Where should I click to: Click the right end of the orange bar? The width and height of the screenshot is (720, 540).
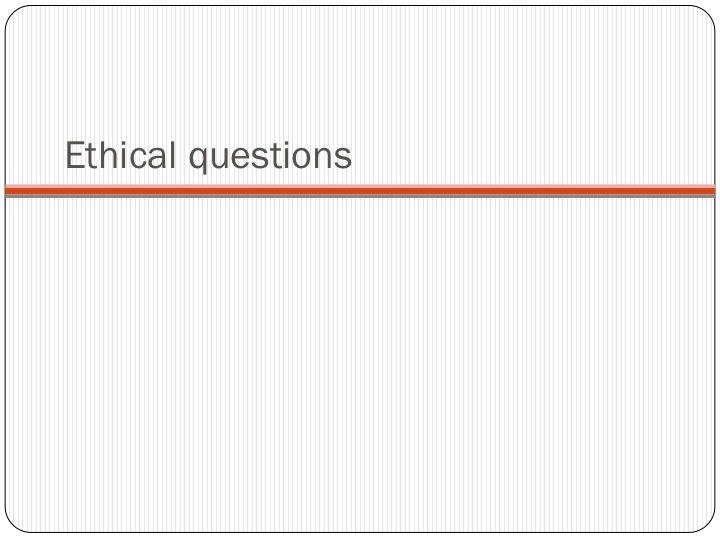707,191
